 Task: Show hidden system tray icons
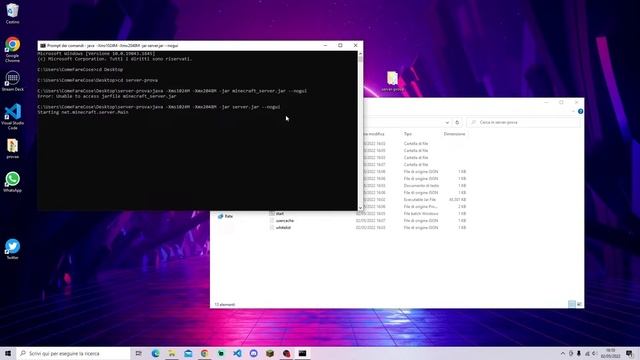(562, 353)
